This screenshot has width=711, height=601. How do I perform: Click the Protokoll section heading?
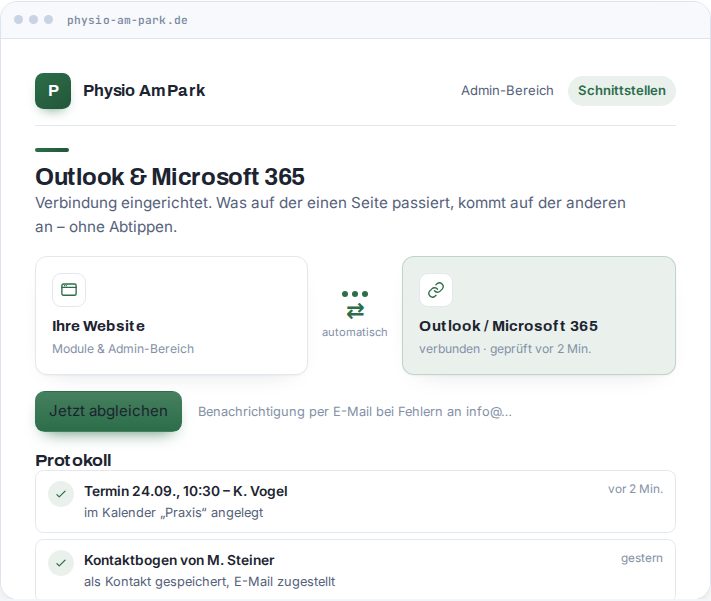[x=73, y=460]
